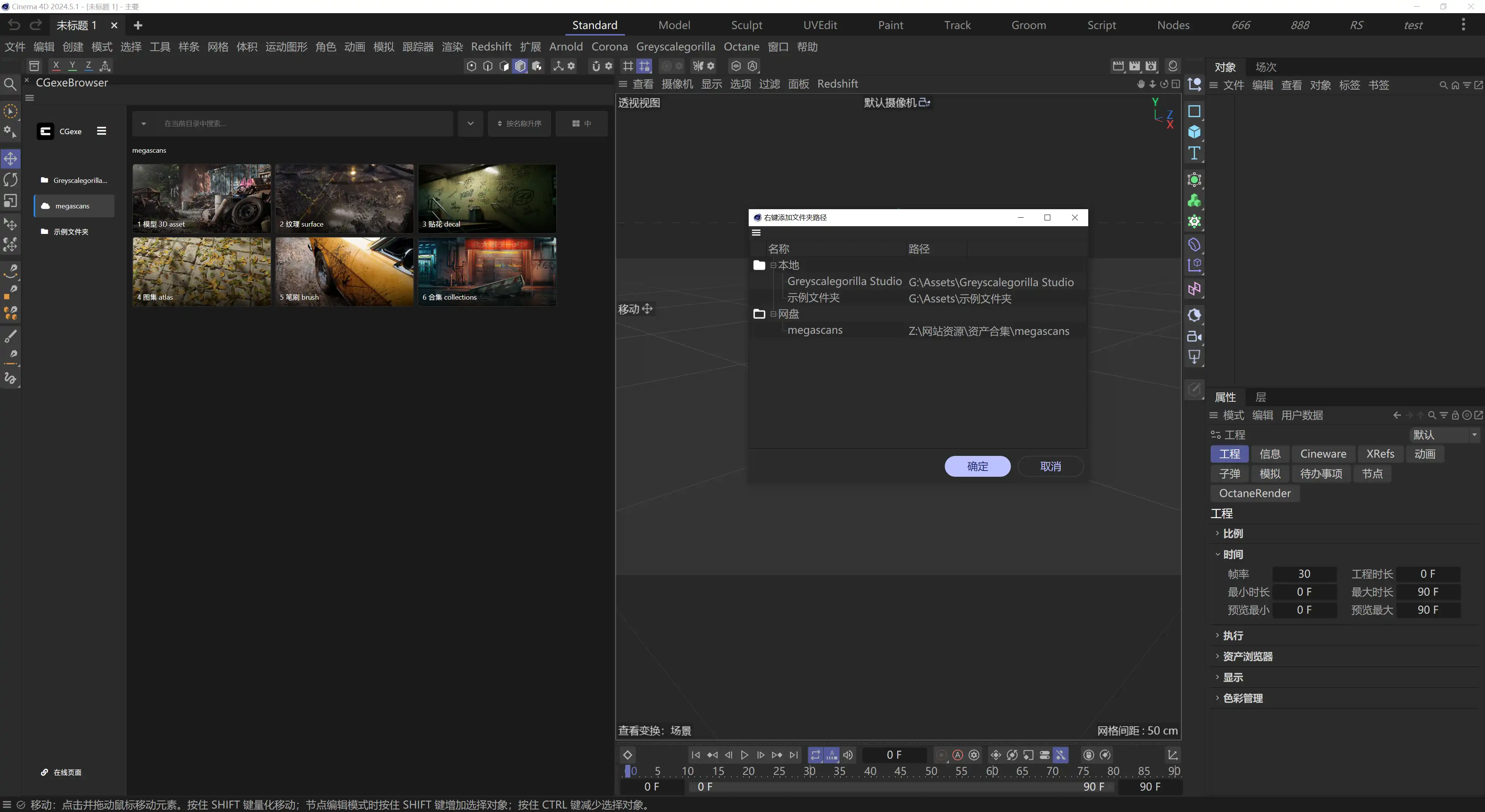
Task: Collapse the 本地 tree group
Action: [773, 265]
